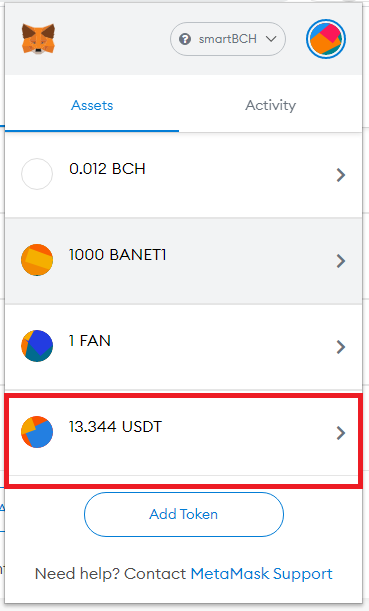Select the 13.344 USDT balance text
The height and width of the screenshot is (611, 369).
115,427
